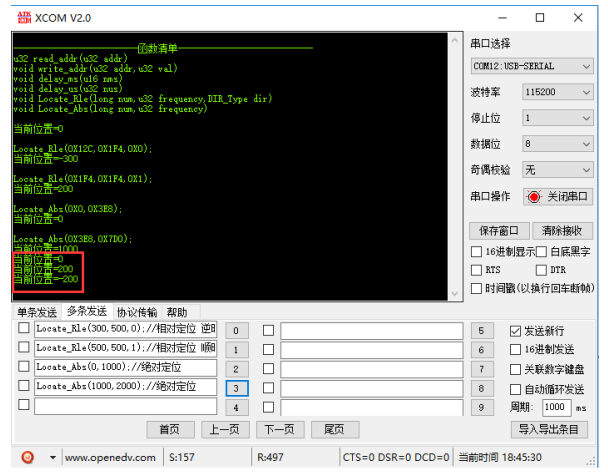Click the S:157 sent counter
The image size is (608, 475).
point(182,458)
